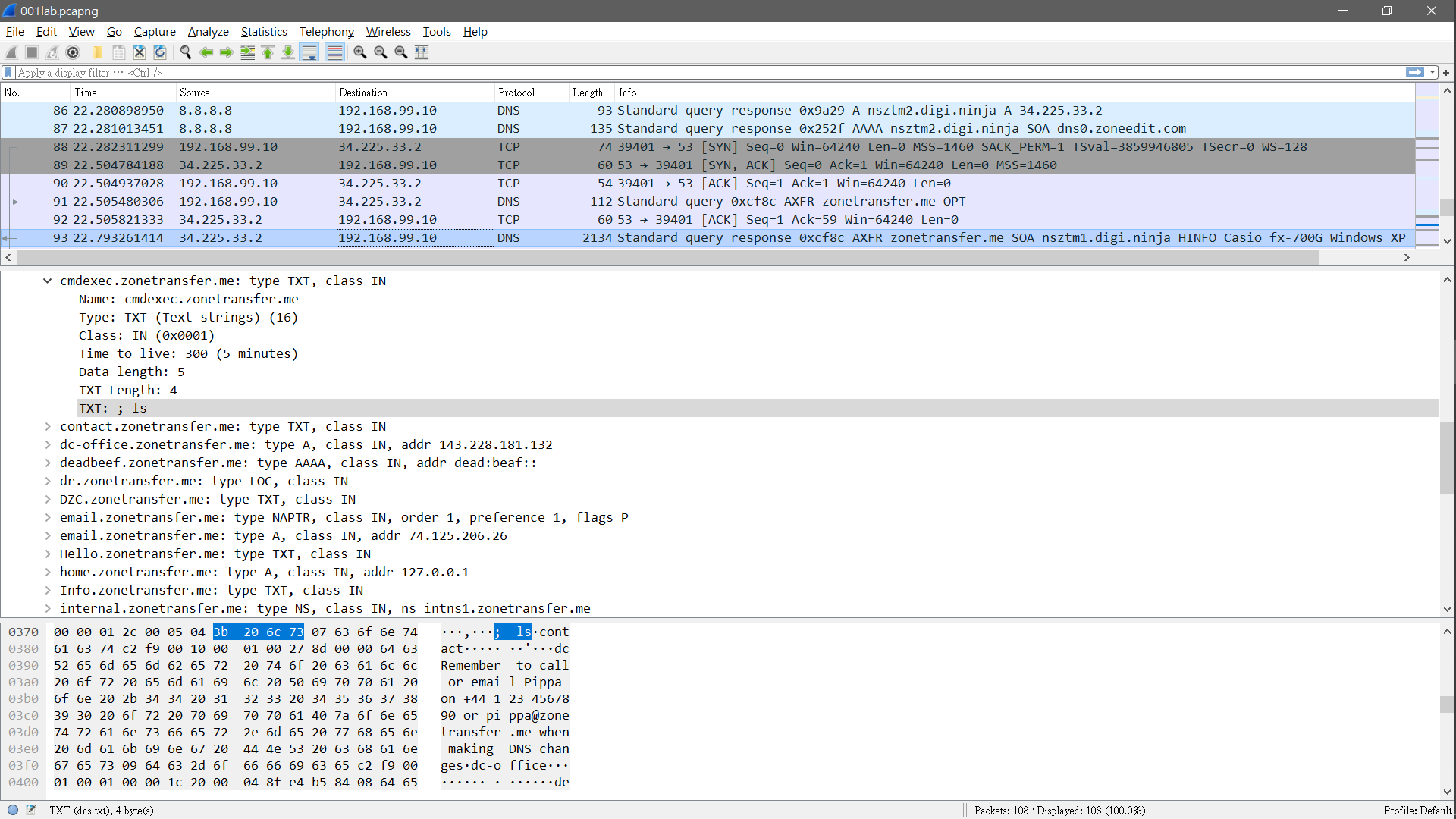Image resolution: width=1456 pixels, height=819 pixels.
Task: Click display filter bookmark icon
Action: click(8, 73)
